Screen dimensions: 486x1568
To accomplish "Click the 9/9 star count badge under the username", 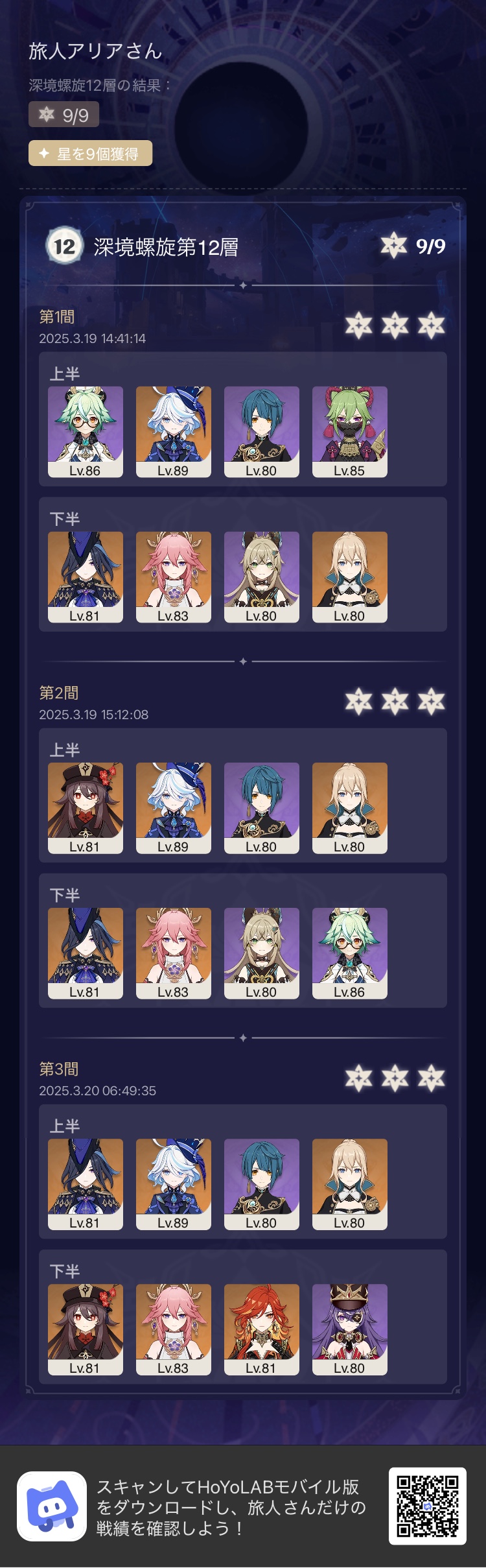I will [x=64, y=115].
